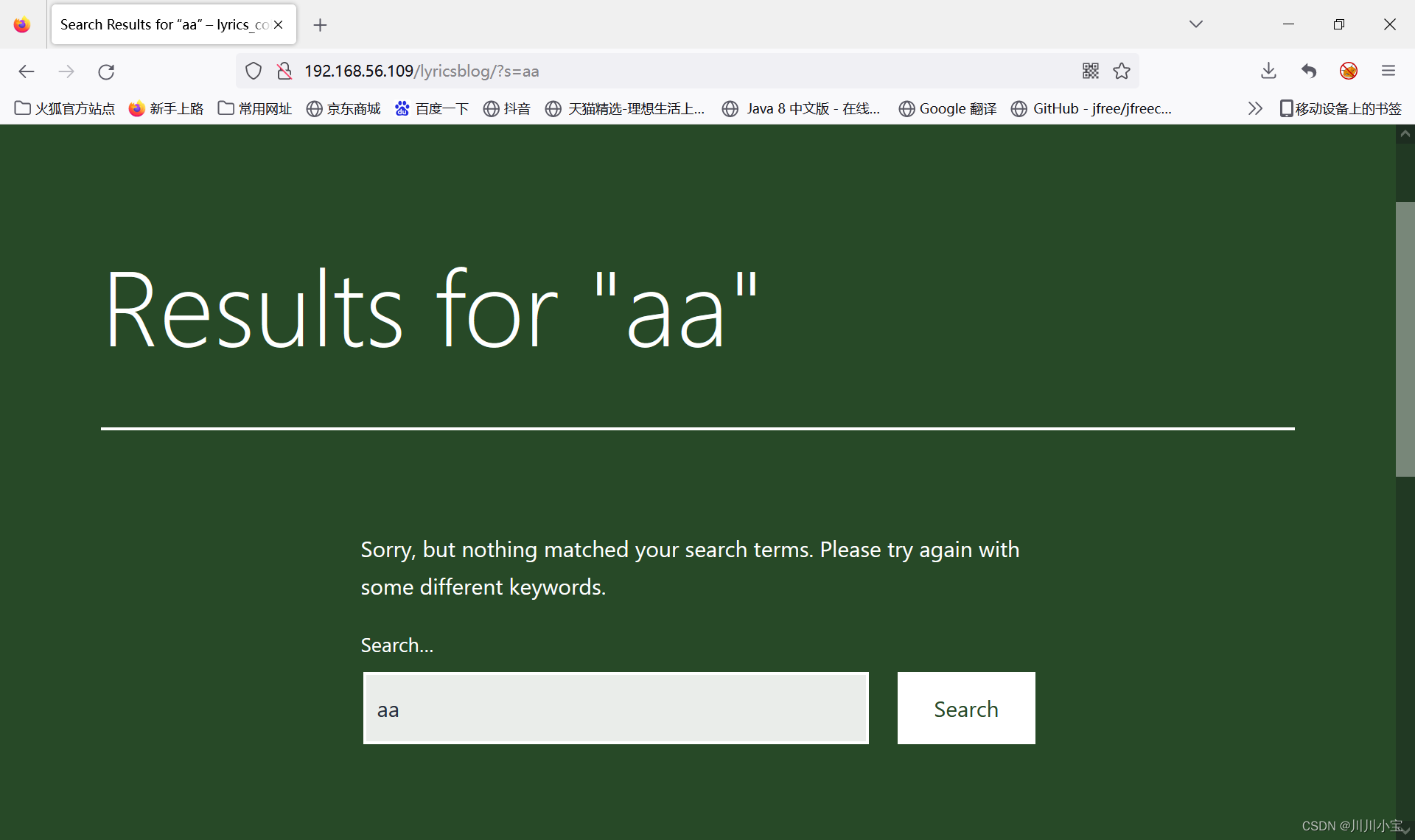Open the Firefox hamburger menu
1415x840 pixels.
tap(1388, 71)
